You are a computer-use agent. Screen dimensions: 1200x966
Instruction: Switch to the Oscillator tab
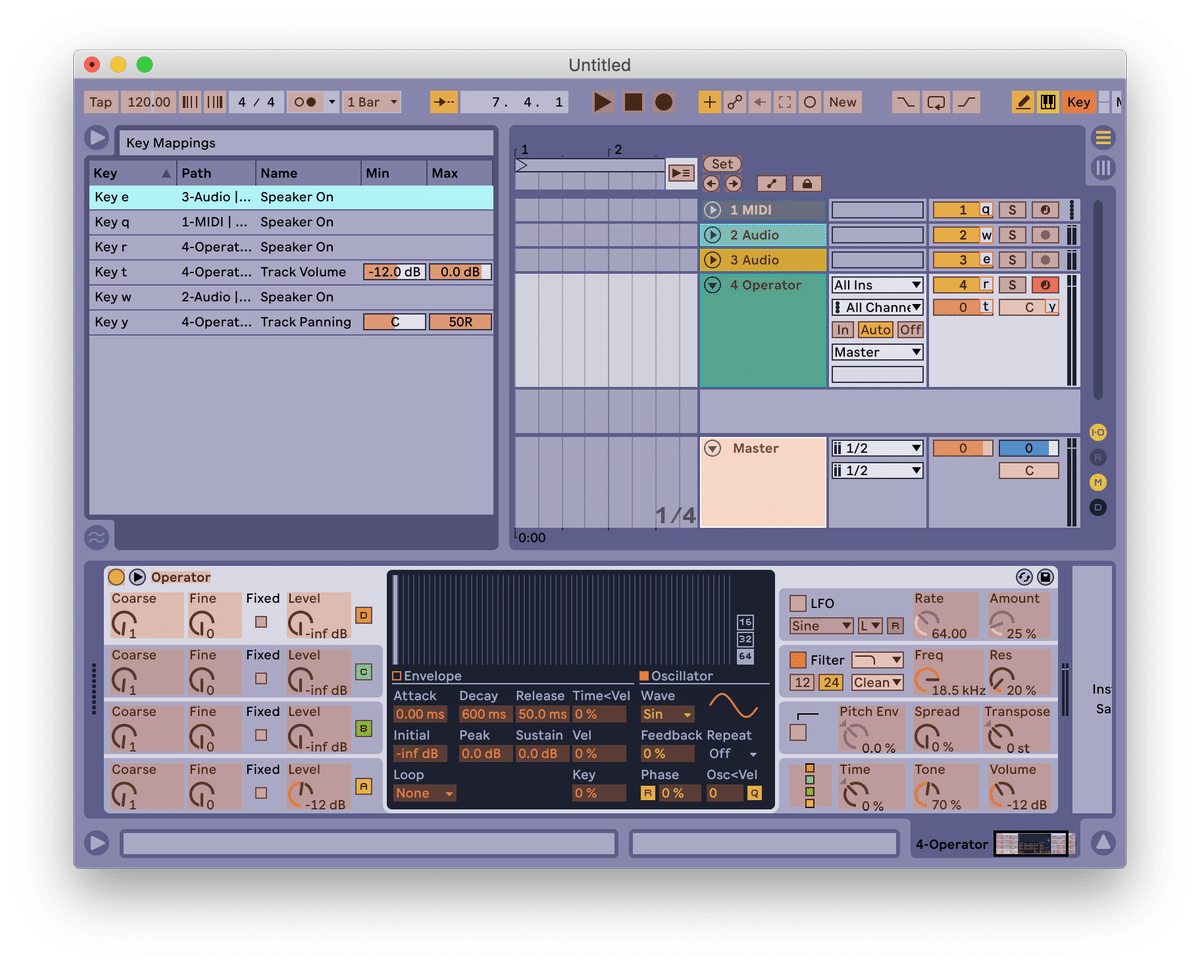coord(677,676)
